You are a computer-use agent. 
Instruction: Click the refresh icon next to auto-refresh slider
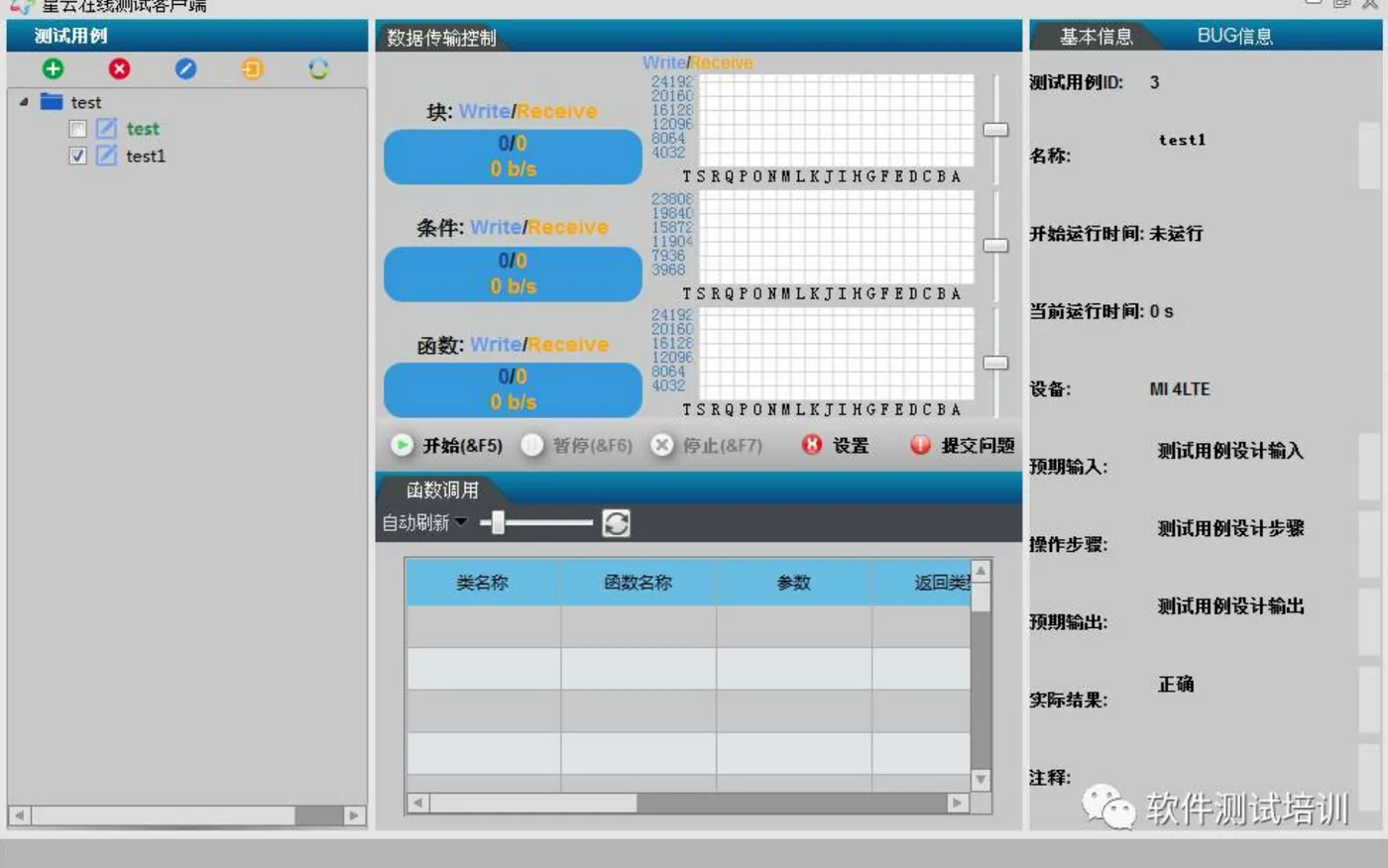pyautogui.click(x=616, y=523)
